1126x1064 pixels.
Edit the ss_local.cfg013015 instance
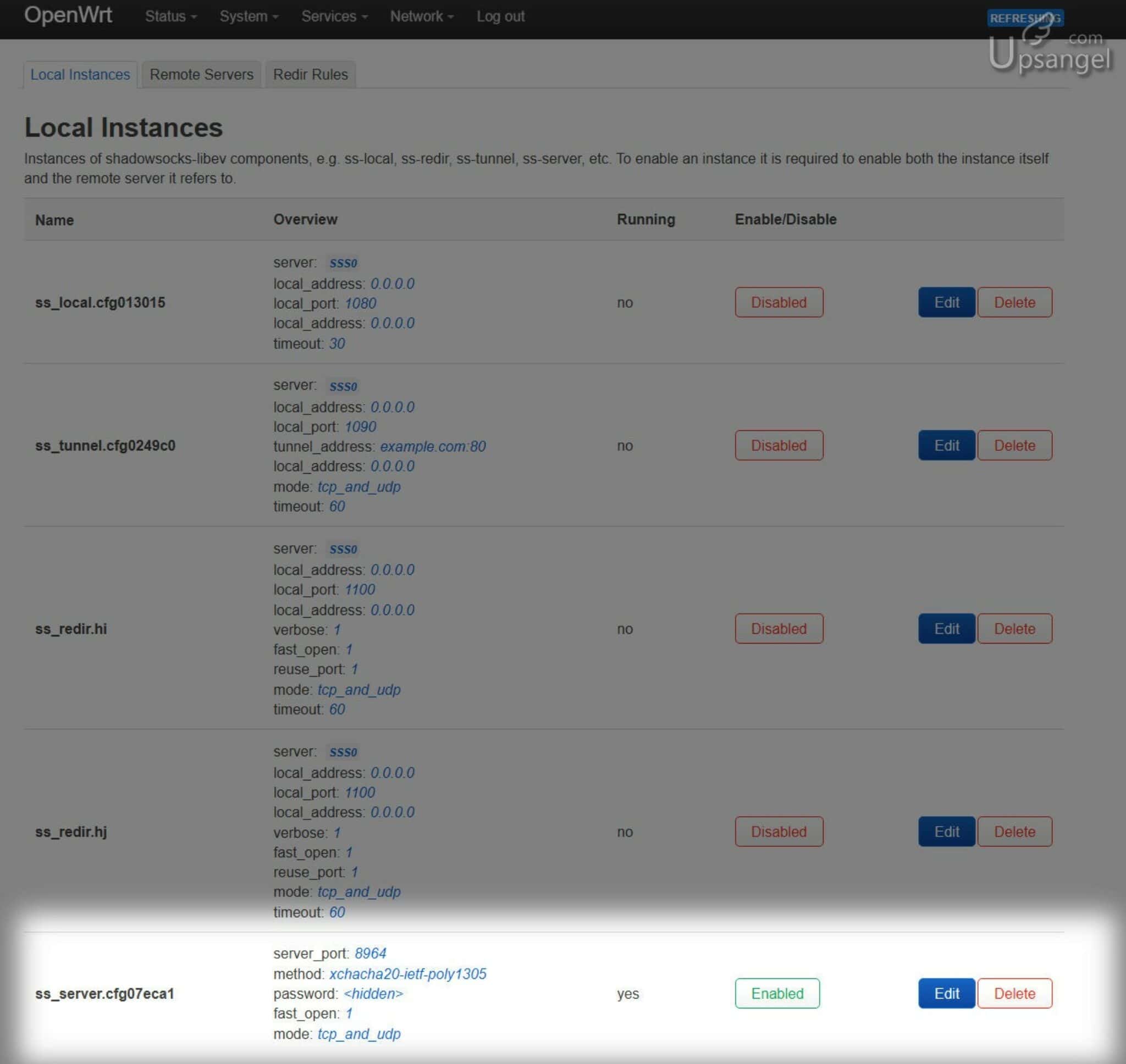click(x=946, y=302)
